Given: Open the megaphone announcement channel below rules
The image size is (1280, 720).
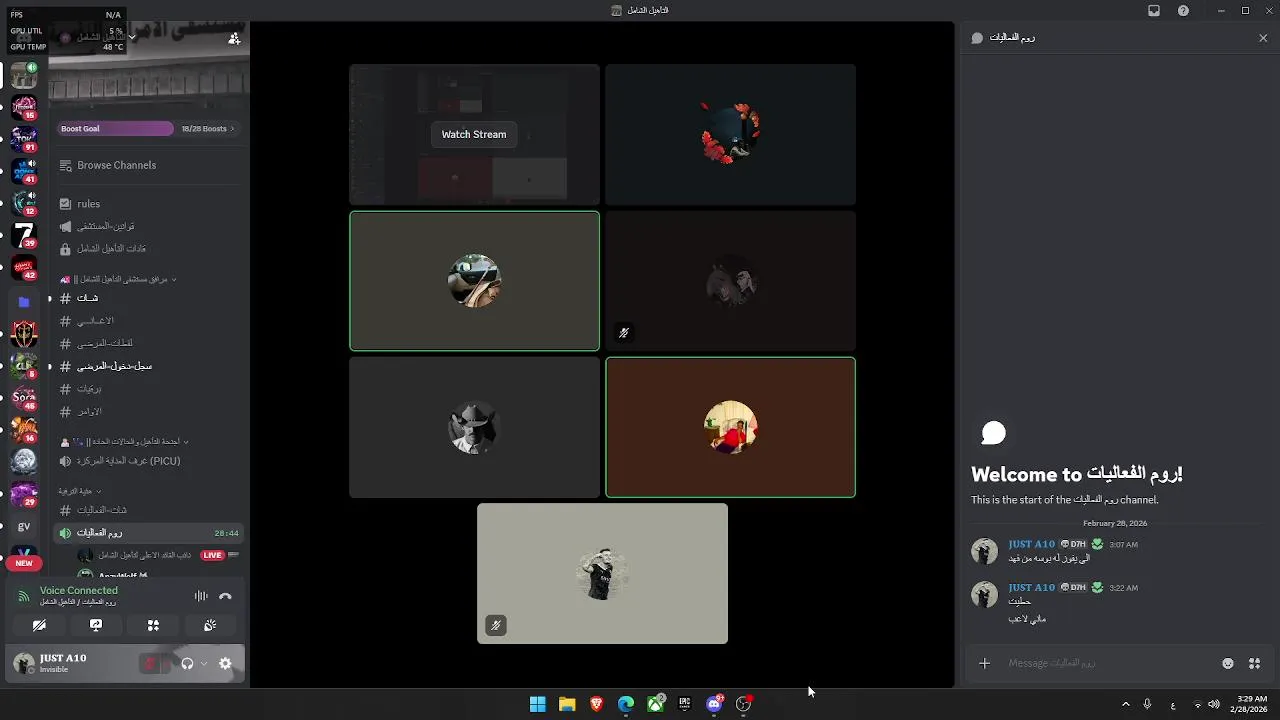Looking at the screenshot, I should click(147, 226).
